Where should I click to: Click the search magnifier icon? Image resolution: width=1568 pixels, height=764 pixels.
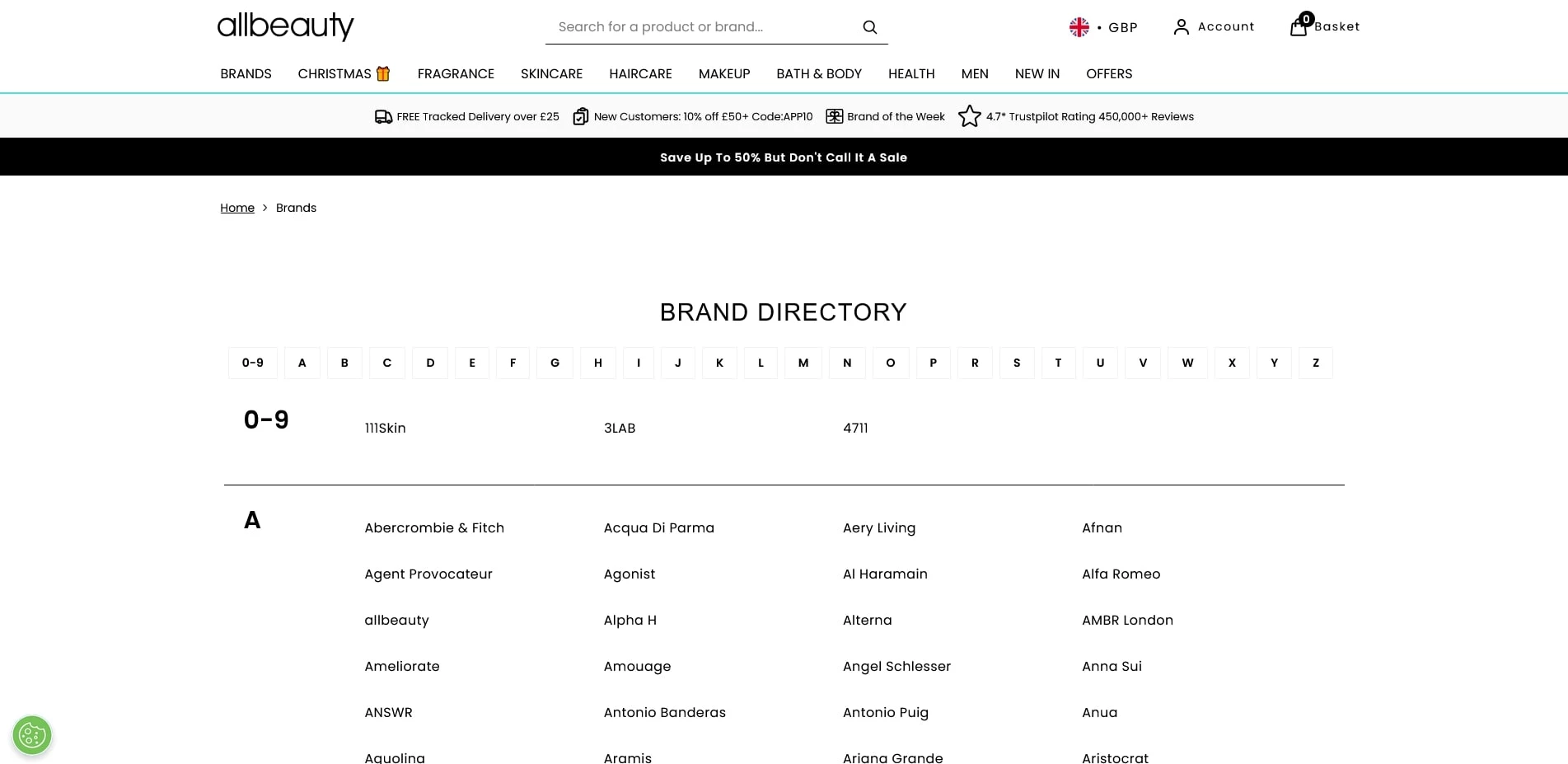pyautogui.click(x=869, y=27)
